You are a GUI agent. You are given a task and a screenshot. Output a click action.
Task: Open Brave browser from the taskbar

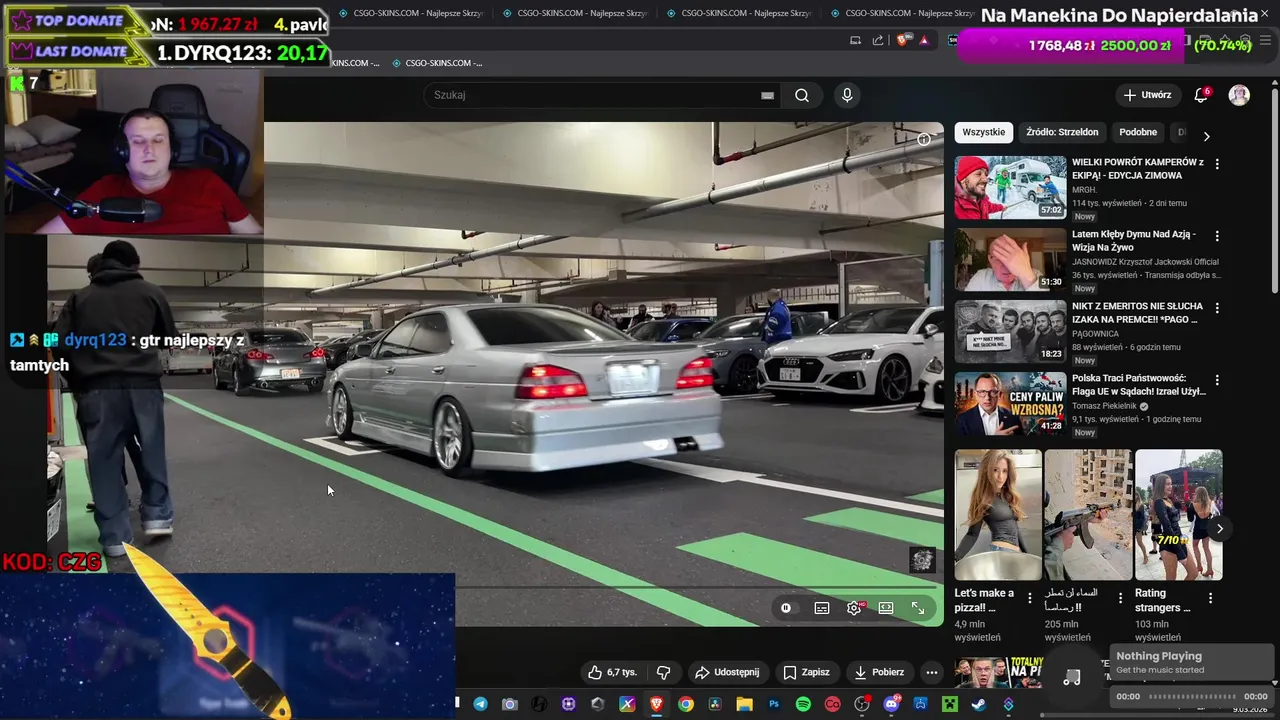pyautogui.click(x=656, y=704)
